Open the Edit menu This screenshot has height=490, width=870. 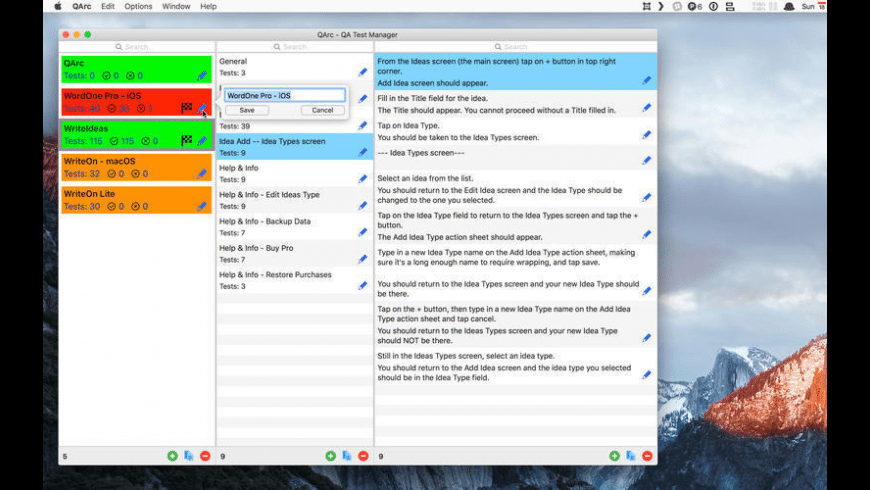click(x=108, y=6)
